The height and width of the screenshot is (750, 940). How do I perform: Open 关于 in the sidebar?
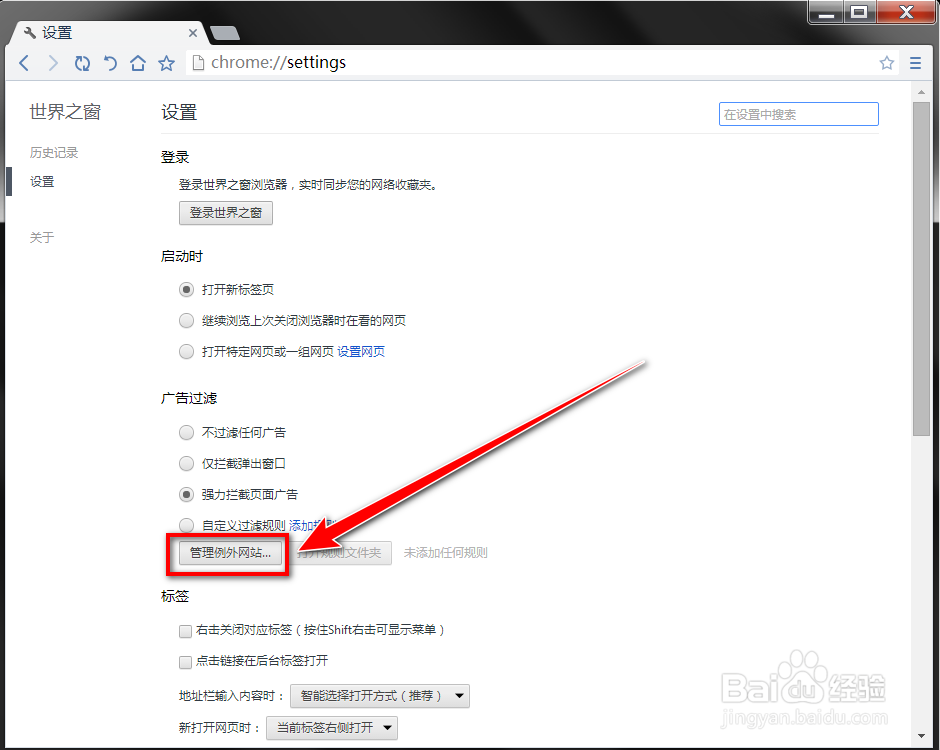(x=42, y=237)
